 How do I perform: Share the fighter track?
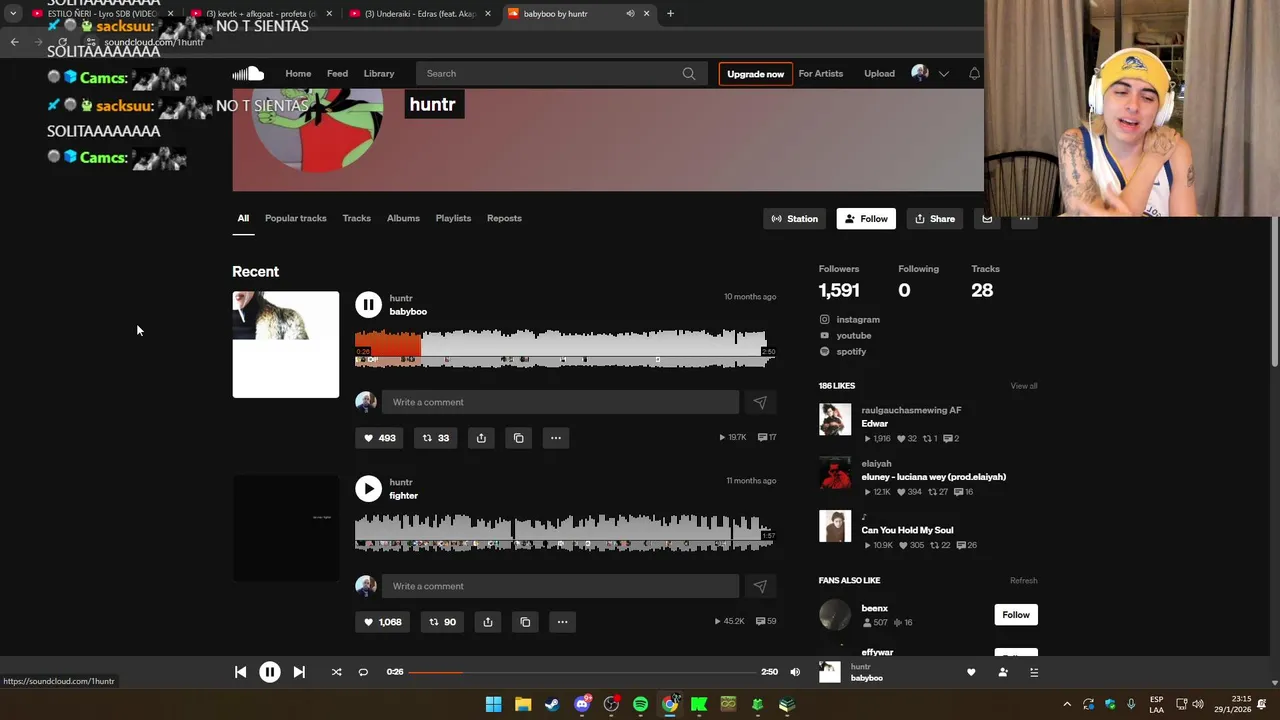click(x=488, y=622)
